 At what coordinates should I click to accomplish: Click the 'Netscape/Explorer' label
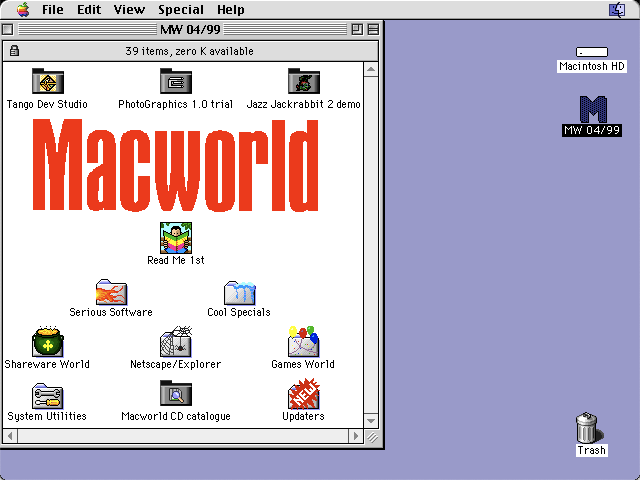coord(176,364)
